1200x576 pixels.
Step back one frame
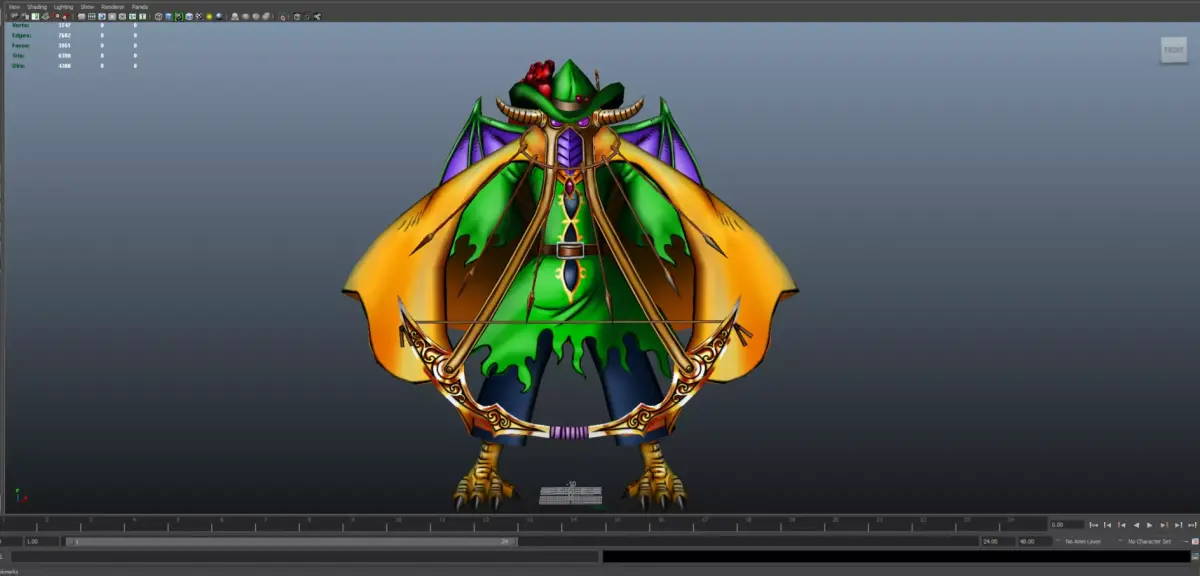1108,525
